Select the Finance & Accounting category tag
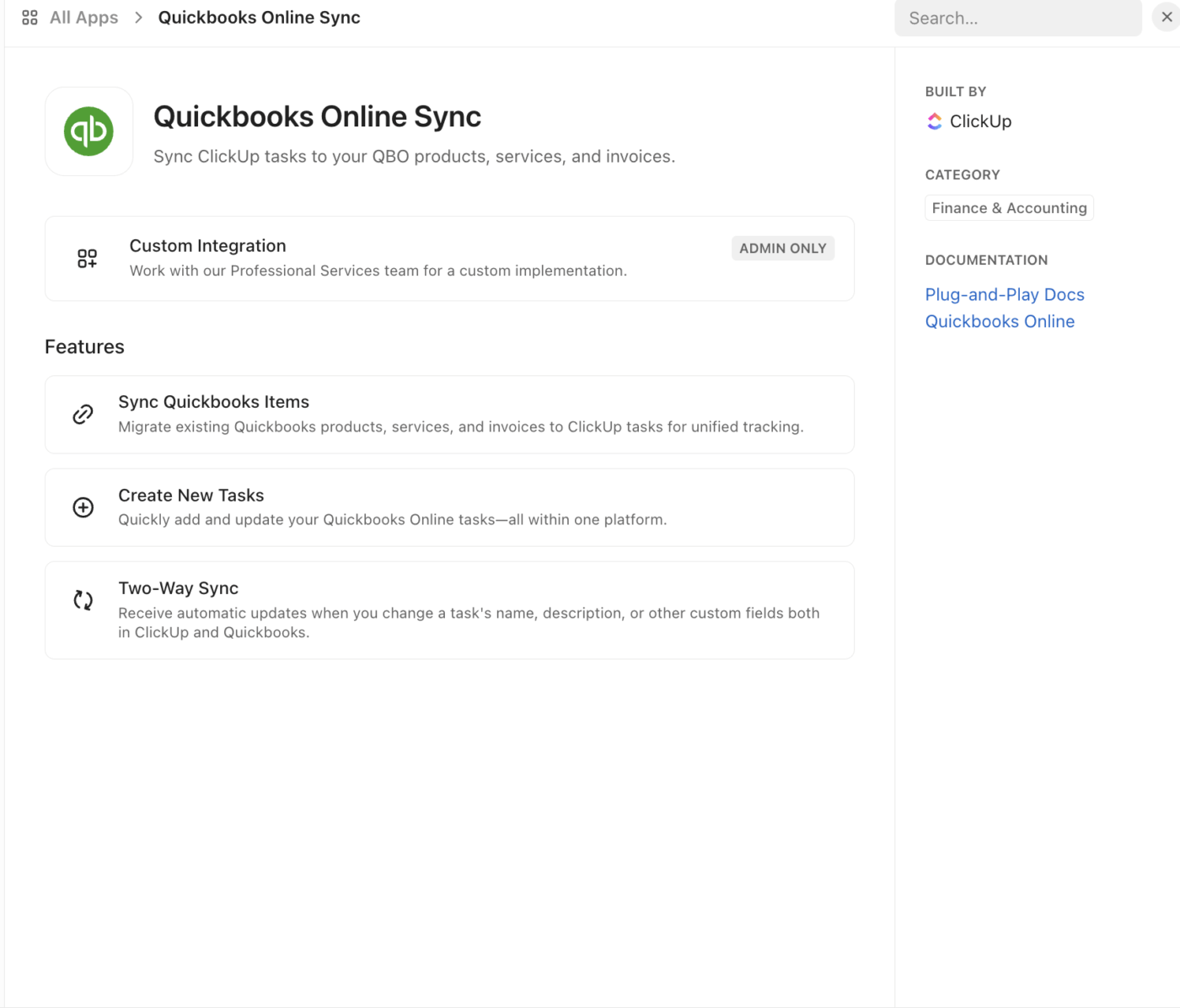1180x1008 pixels. click(x=1008, y=207)
